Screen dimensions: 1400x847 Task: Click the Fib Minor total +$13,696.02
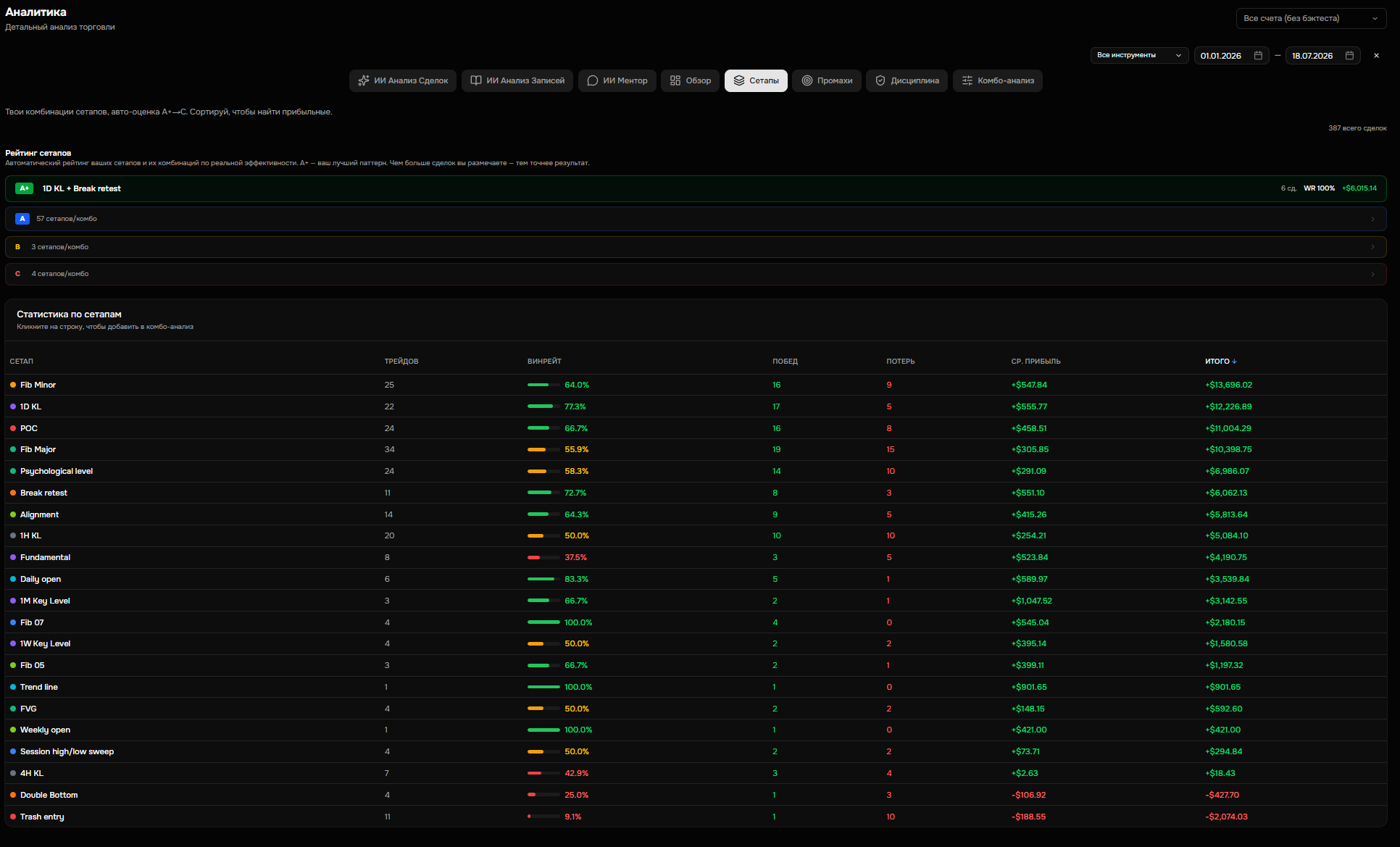[x=1228, y=385]
